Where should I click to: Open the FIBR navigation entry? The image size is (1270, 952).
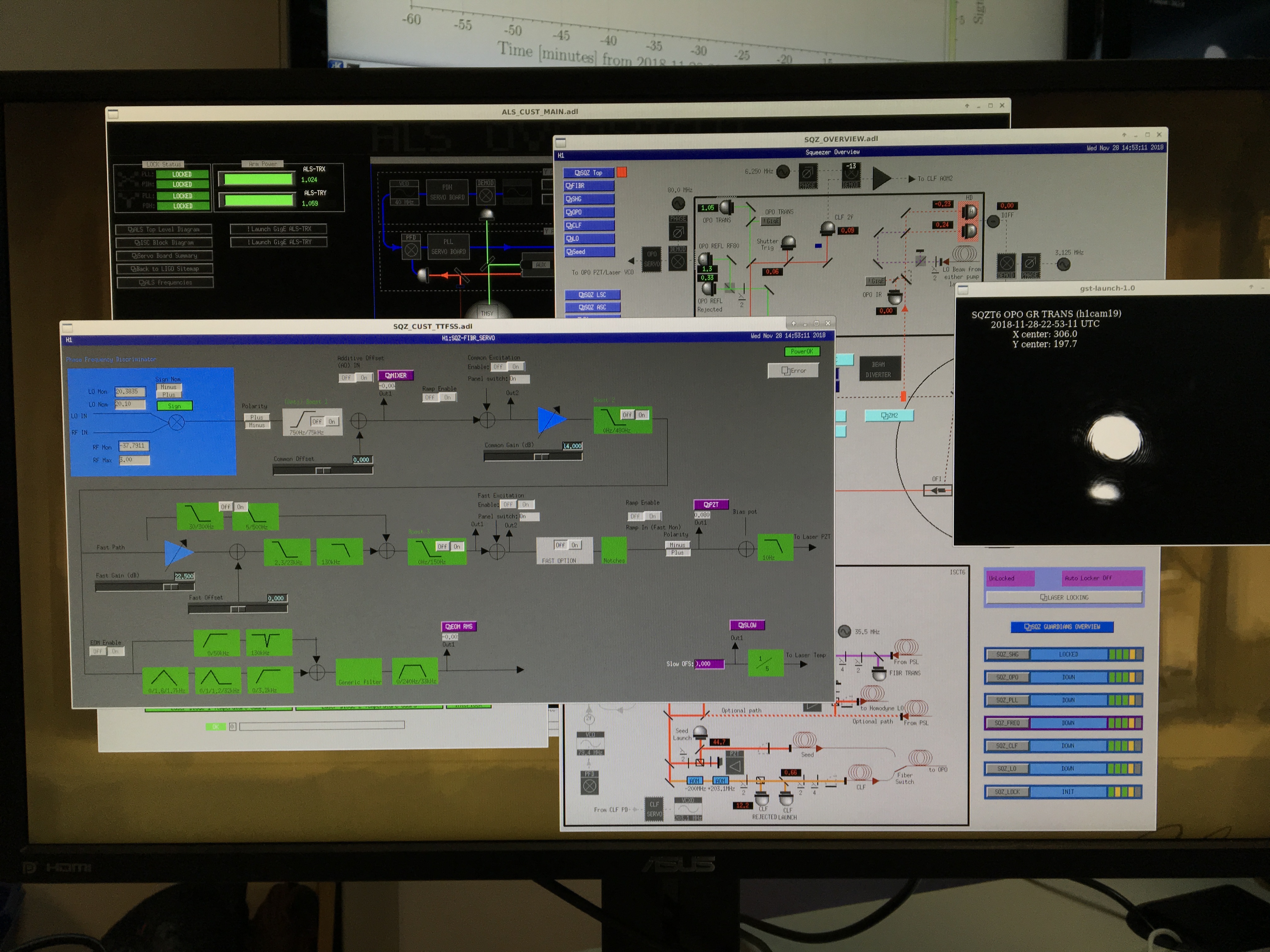[588, 186]
